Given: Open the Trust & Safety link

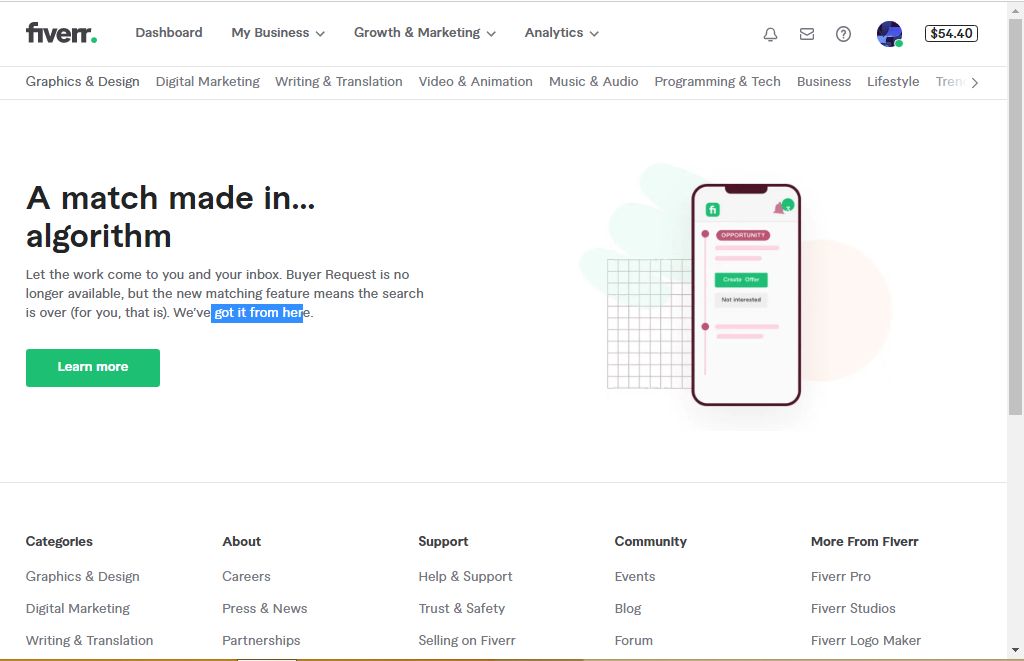Looking at the screenshot, I should point(462,609).
